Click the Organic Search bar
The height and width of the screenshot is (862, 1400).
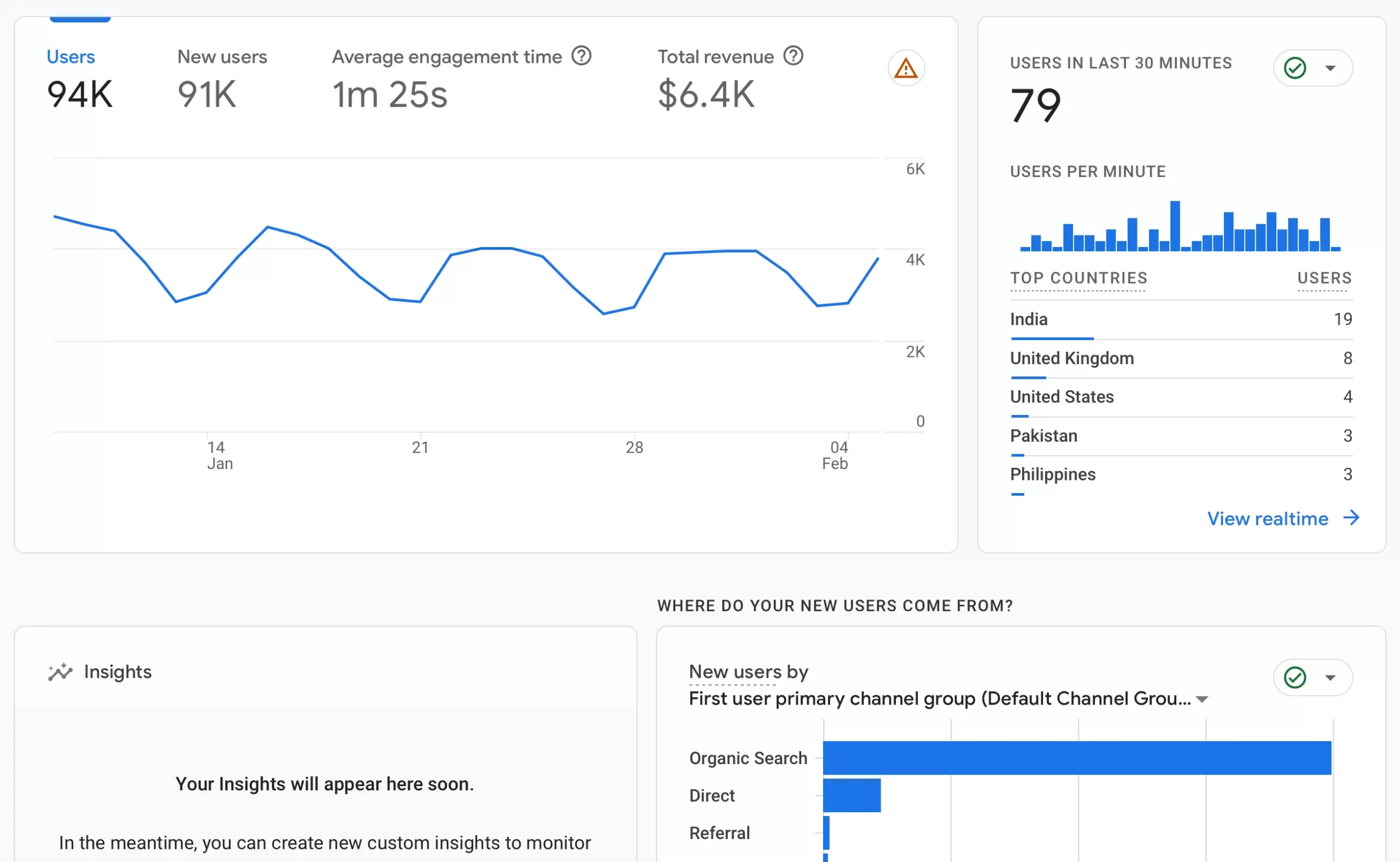click(x=1077, y=758)
